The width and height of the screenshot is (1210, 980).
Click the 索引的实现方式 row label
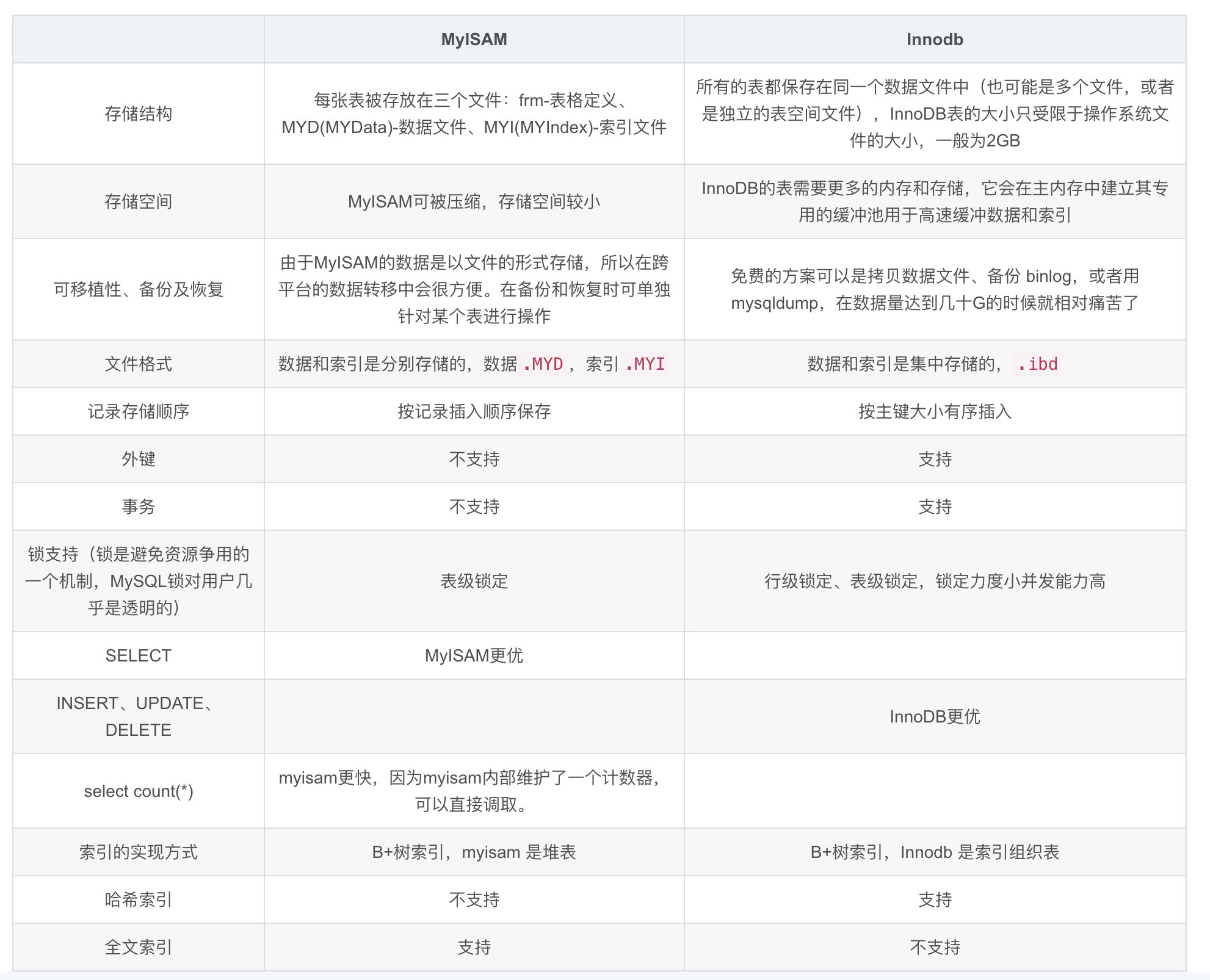click(x=139, y=852)
